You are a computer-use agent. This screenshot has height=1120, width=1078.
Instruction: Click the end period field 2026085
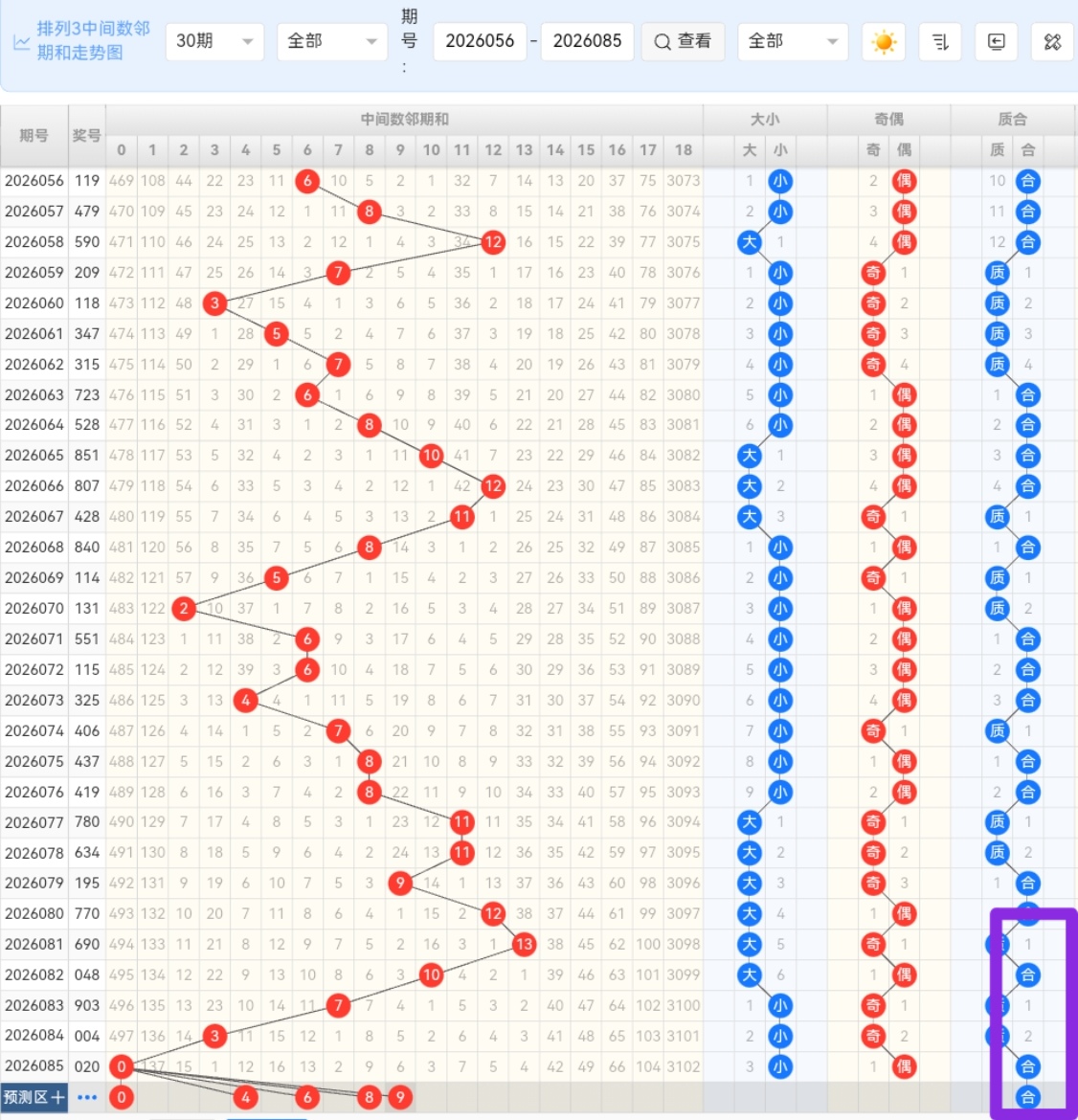click(587, 41)
